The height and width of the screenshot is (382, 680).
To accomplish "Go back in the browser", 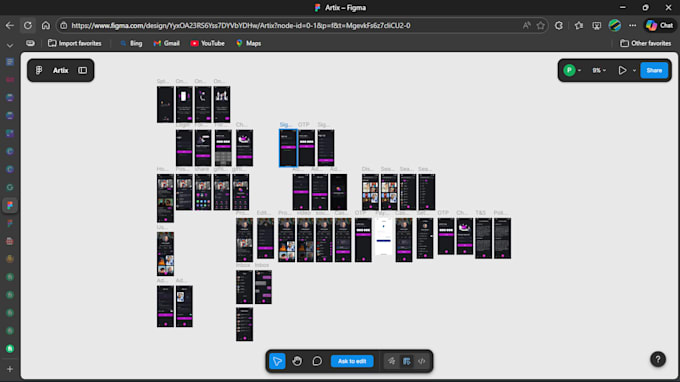I will pyautogui.click(x=10, y=26).
